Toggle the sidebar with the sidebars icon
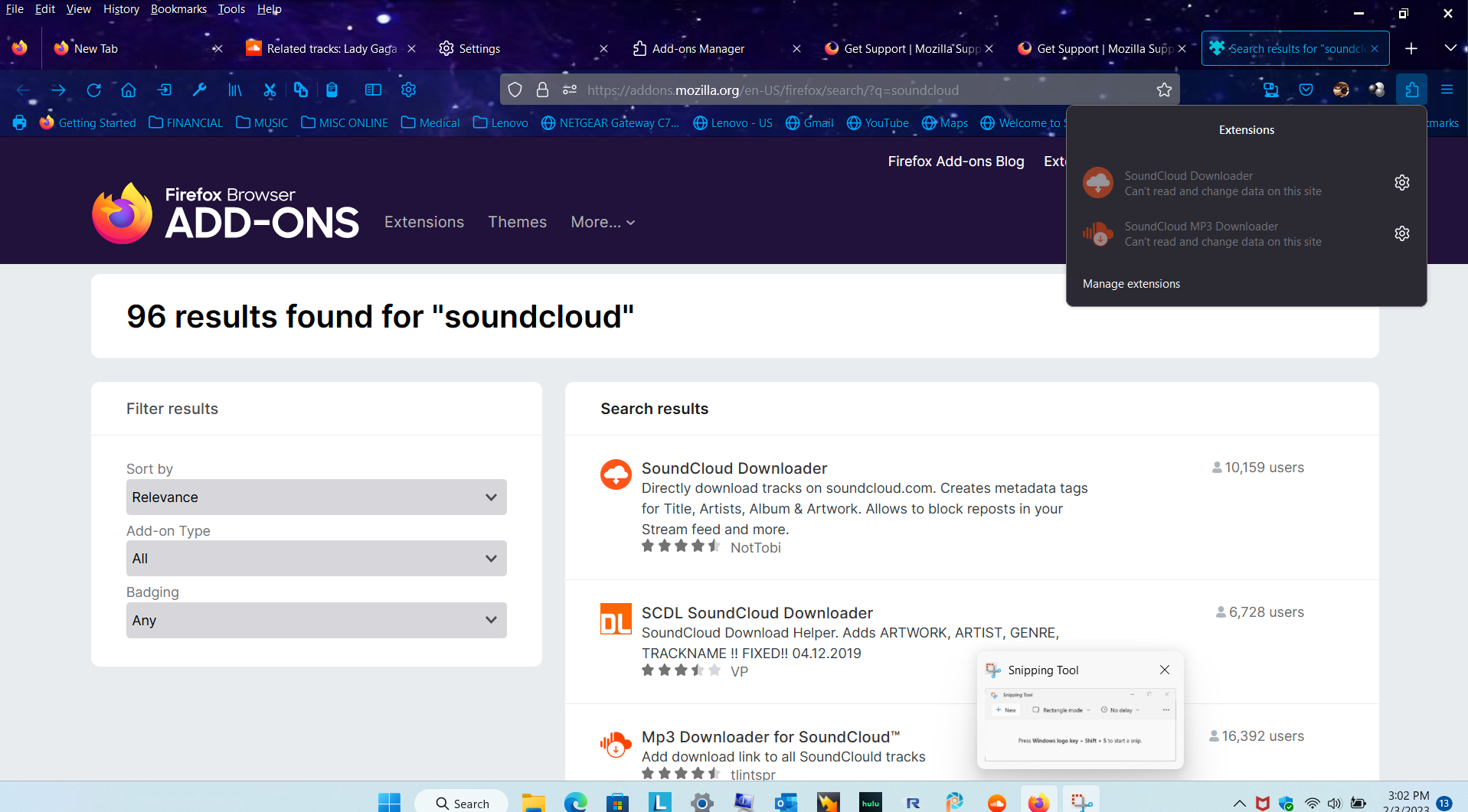The height and width of the screenshot is (812, 1468). tap(373, 90)
